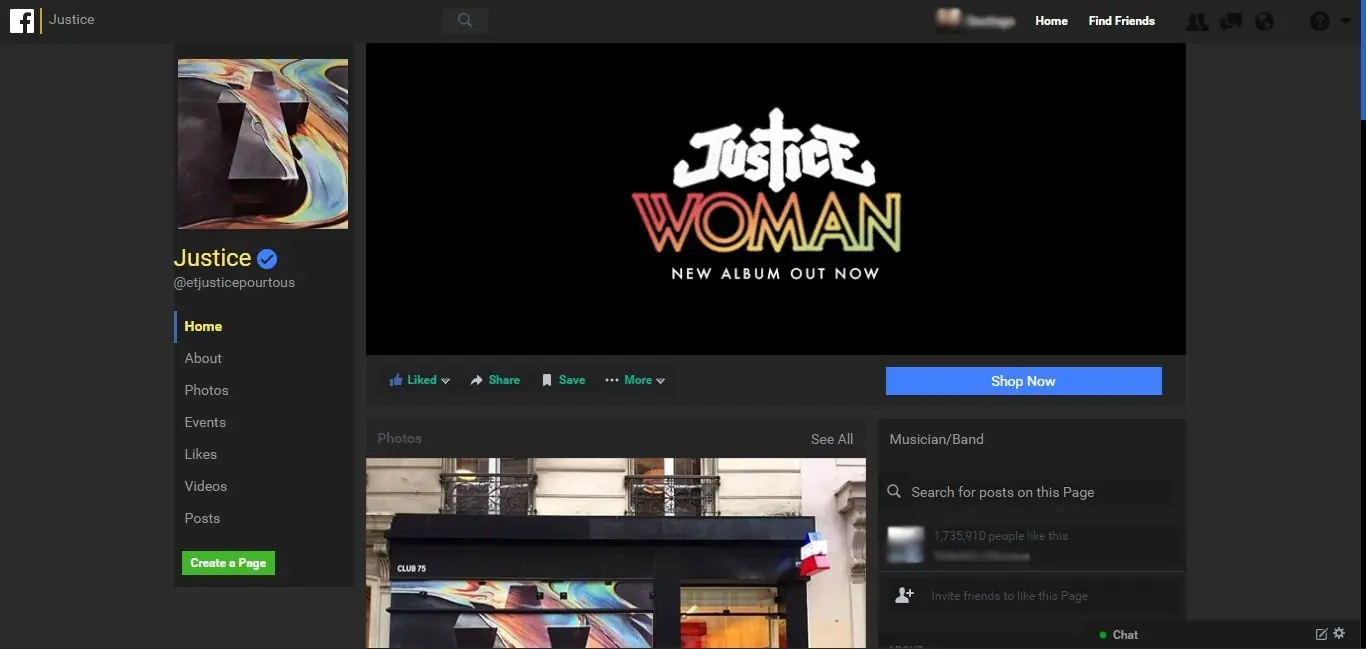The image size is (1366, 649).
Task: Click the Justice profile picture
Action: point(263,144)
